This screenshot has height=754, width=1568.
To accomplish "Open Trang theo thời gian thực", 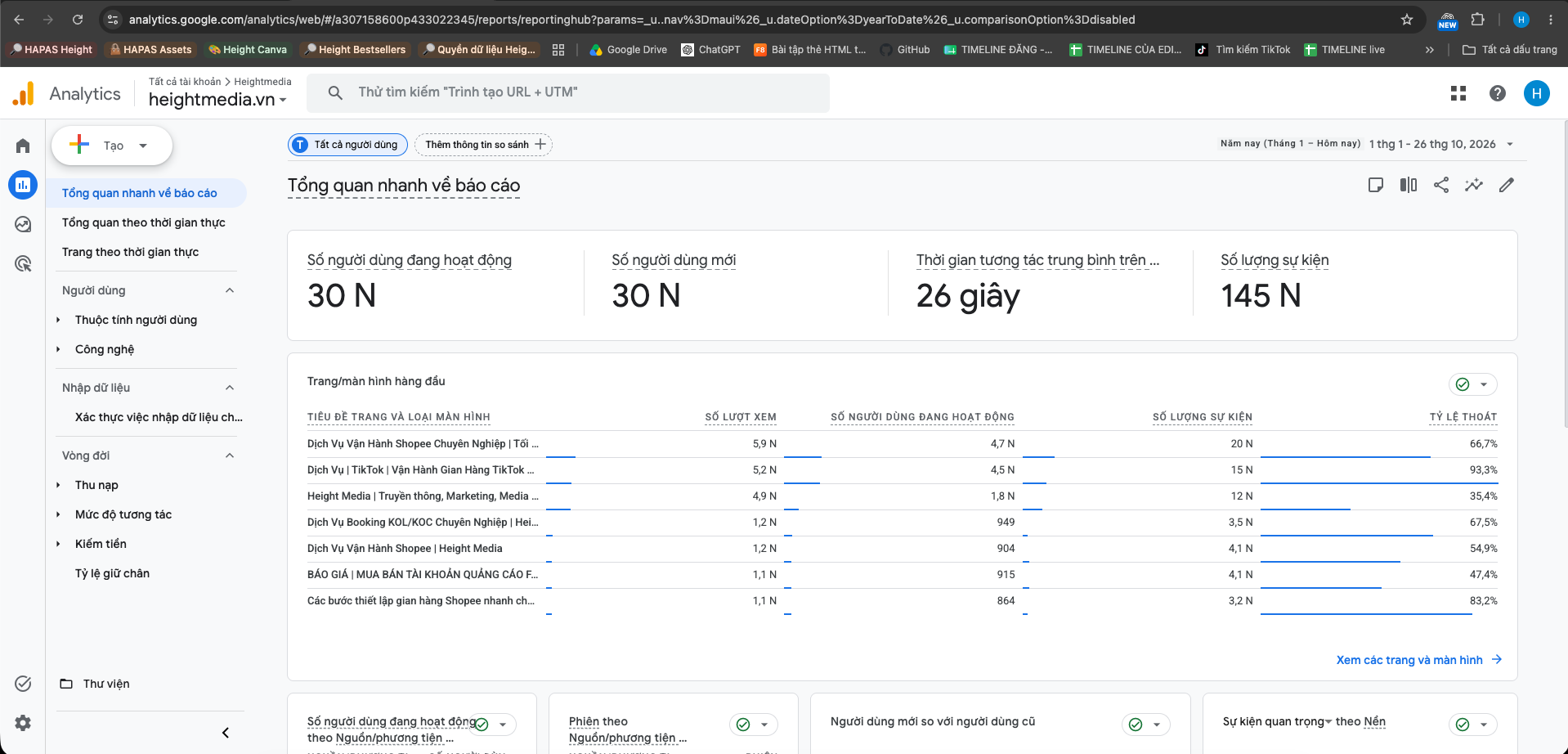I will (131, 252).
